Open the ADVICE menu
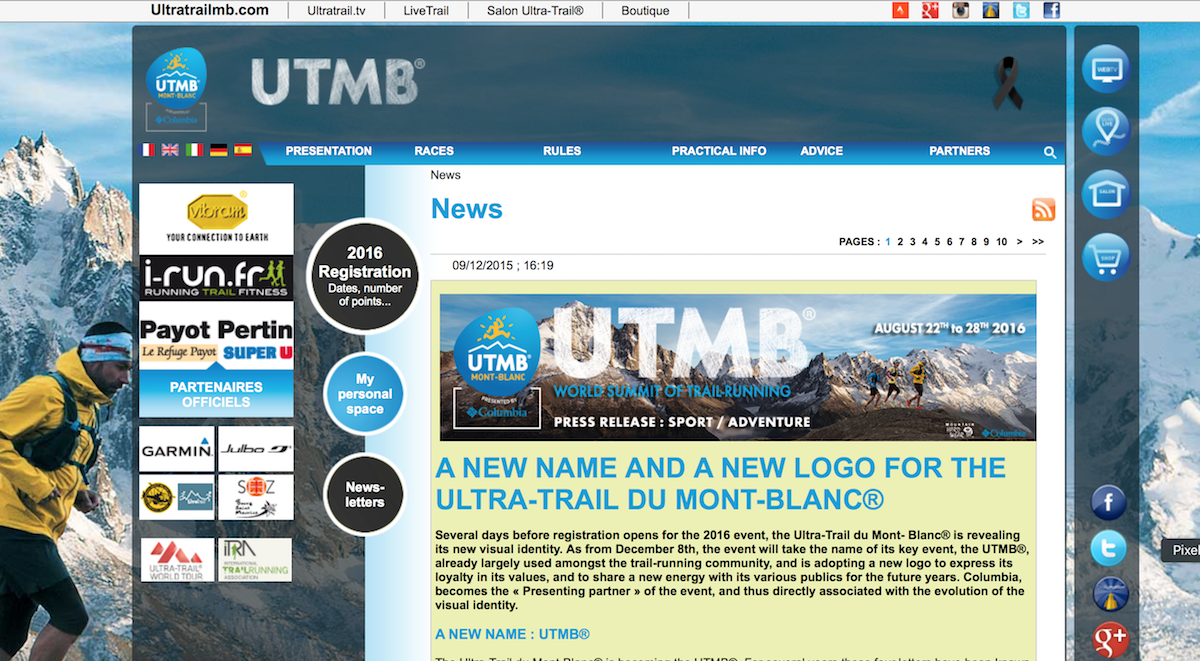This screenshot has height=661, width=1200. (x=822, y=151)
